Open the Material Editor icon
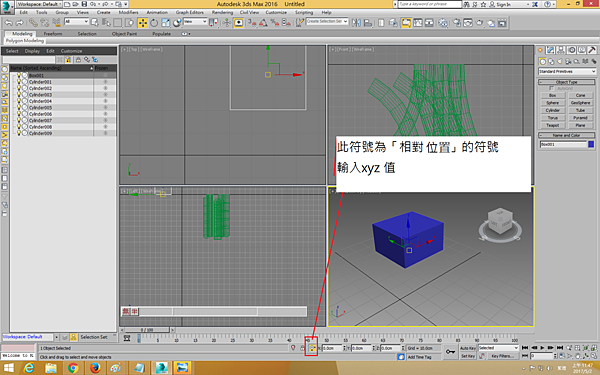This screenshot has width=600, height=375. [x=443, y=23]
